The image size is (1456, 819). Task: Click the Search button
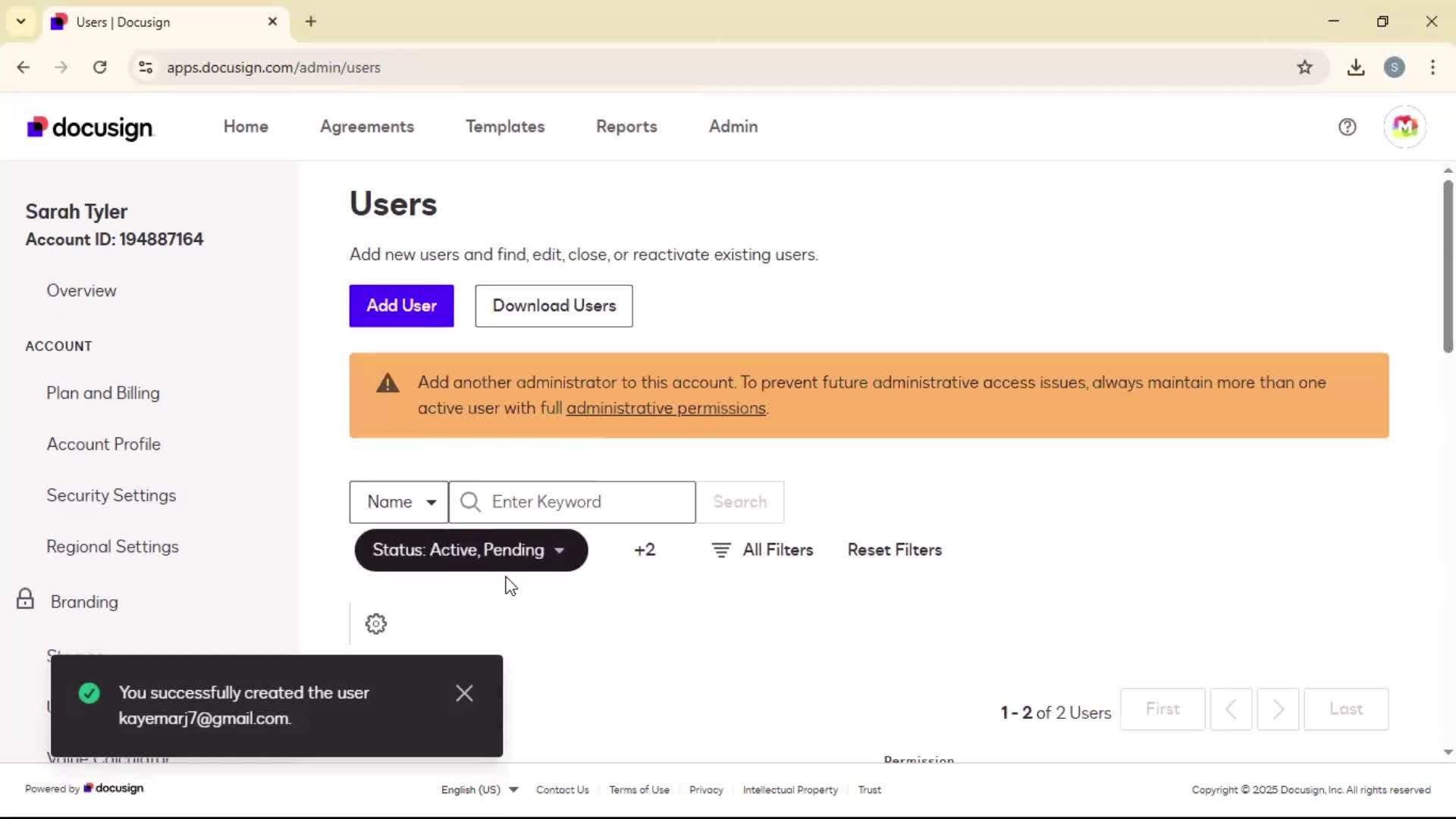740,502
